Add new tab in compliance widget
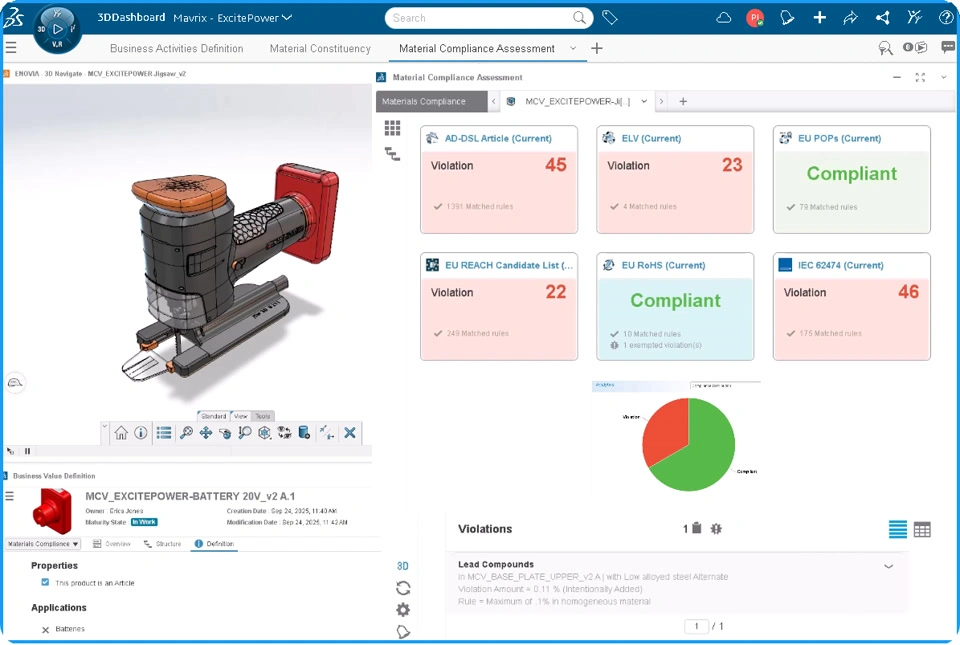 coord(683,102)
